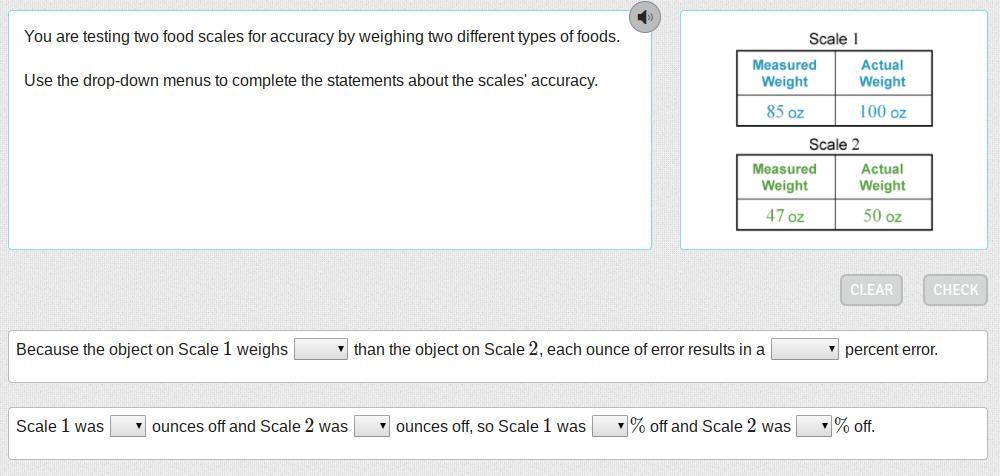Click the "Scale 2" table title
Screen dimensions: 1000x476
[x=834, y=144]
